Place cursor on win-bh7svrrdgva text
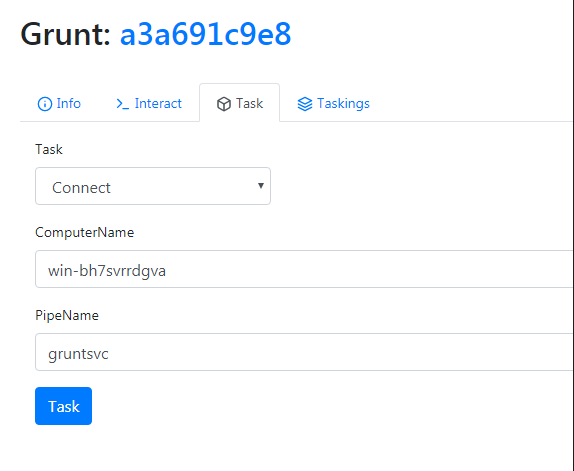 (x=107, y=271)
